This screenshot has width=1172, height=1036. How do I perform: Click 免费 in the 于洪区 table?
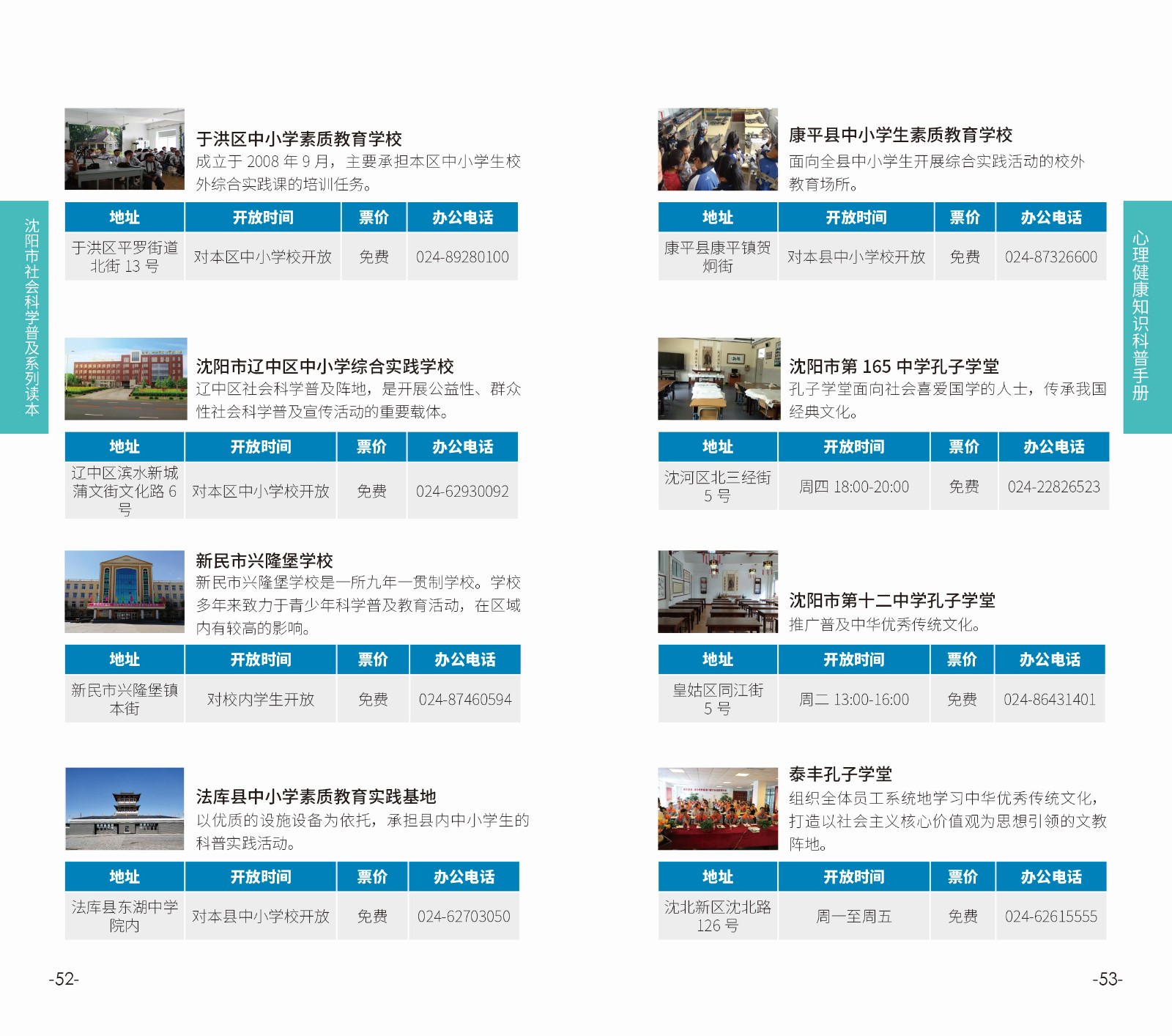(x=374, y=257)
